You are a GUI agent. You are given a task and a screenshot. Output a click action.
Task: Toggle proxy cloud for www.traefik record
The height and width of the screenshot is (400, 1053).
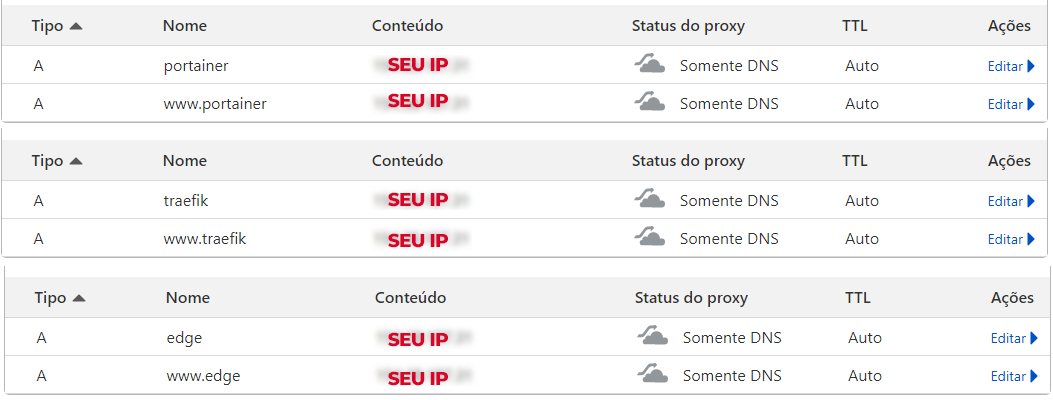coord(650,238)
